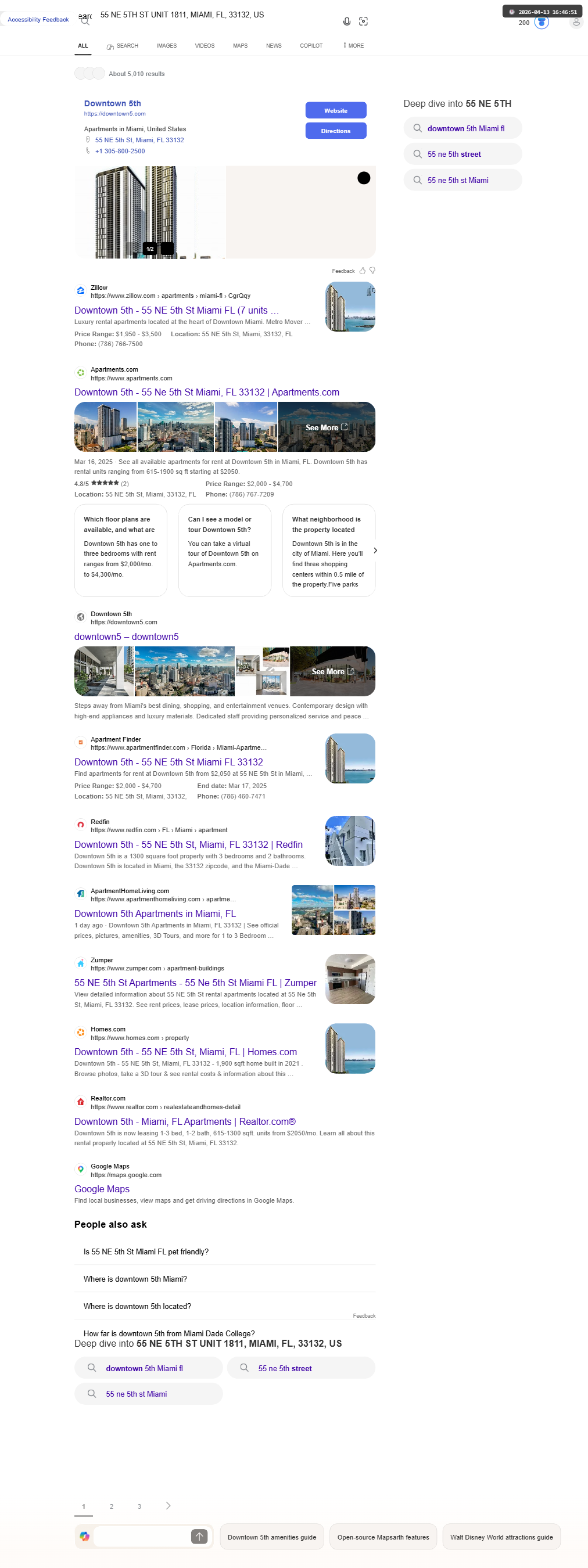Viewport: 588px width, 1568px height.
Task: Click 'Walt Disney World attractions guide' chip
Action: coord(501,1537)
